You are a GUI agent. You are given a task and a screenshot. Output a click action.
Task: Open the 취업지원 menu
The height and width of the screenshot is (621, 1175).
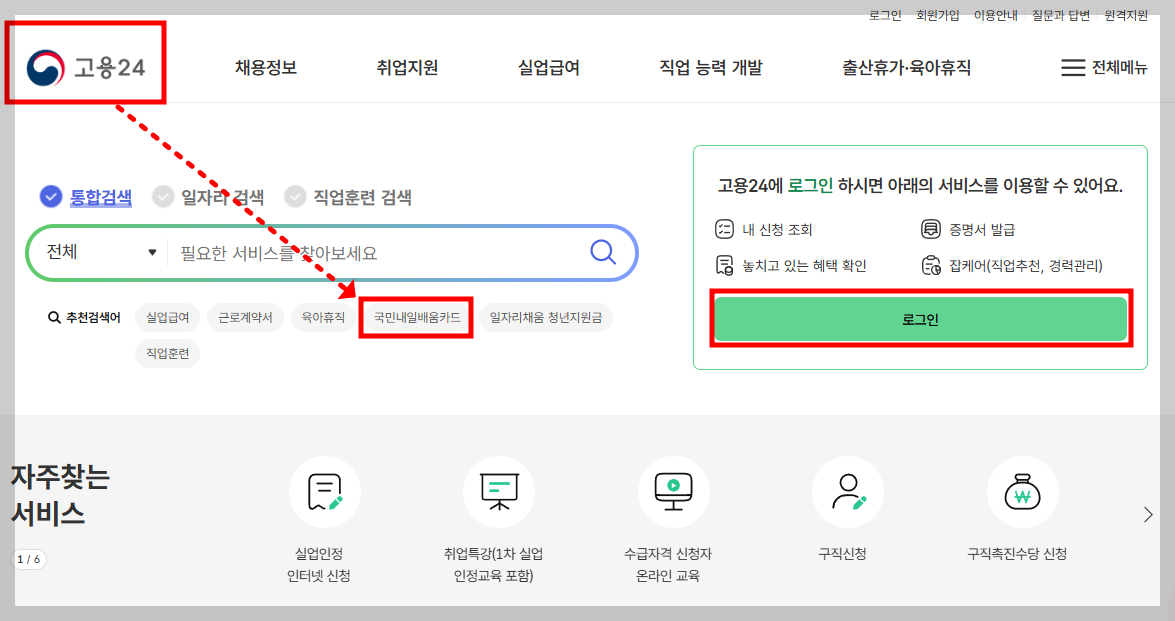pos(407,67)
